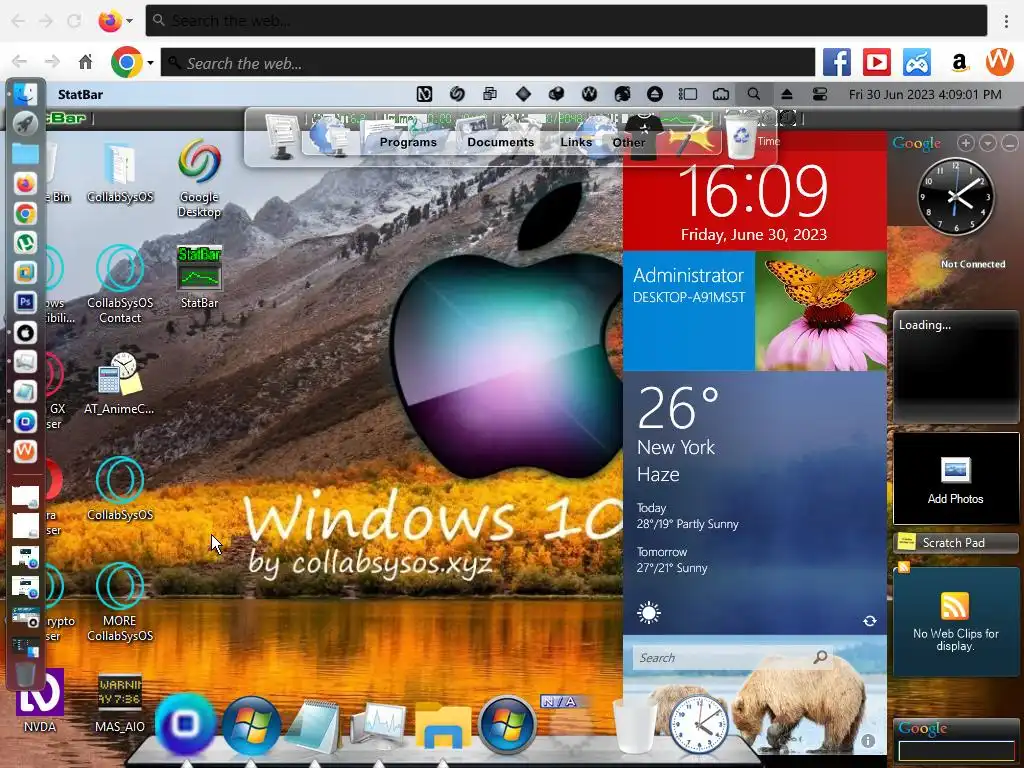Screen dimensions: 1024x768
Task: Click the N icon in StatBar menu bar
Action: coord(424,95)
